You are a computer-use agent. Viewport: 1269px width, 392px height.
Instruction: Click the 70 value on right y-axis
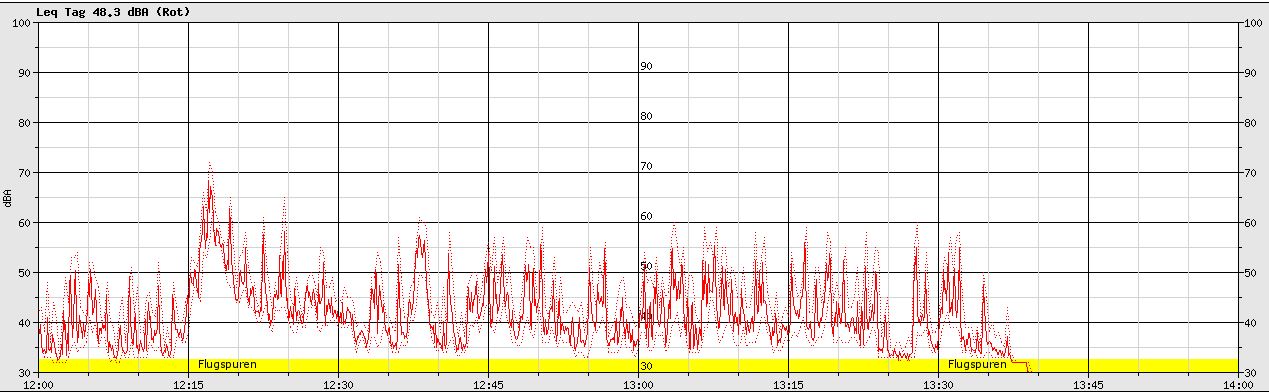(1250, 173)
